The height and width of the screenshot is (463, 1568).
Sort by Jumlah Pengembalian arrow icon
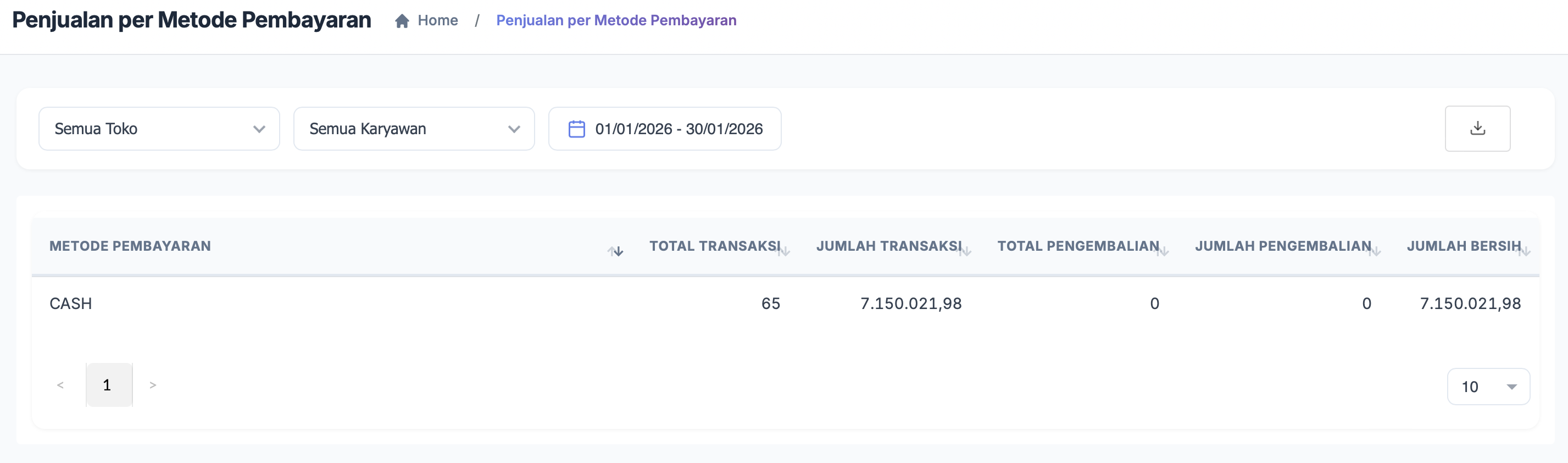pos(1375,251)
